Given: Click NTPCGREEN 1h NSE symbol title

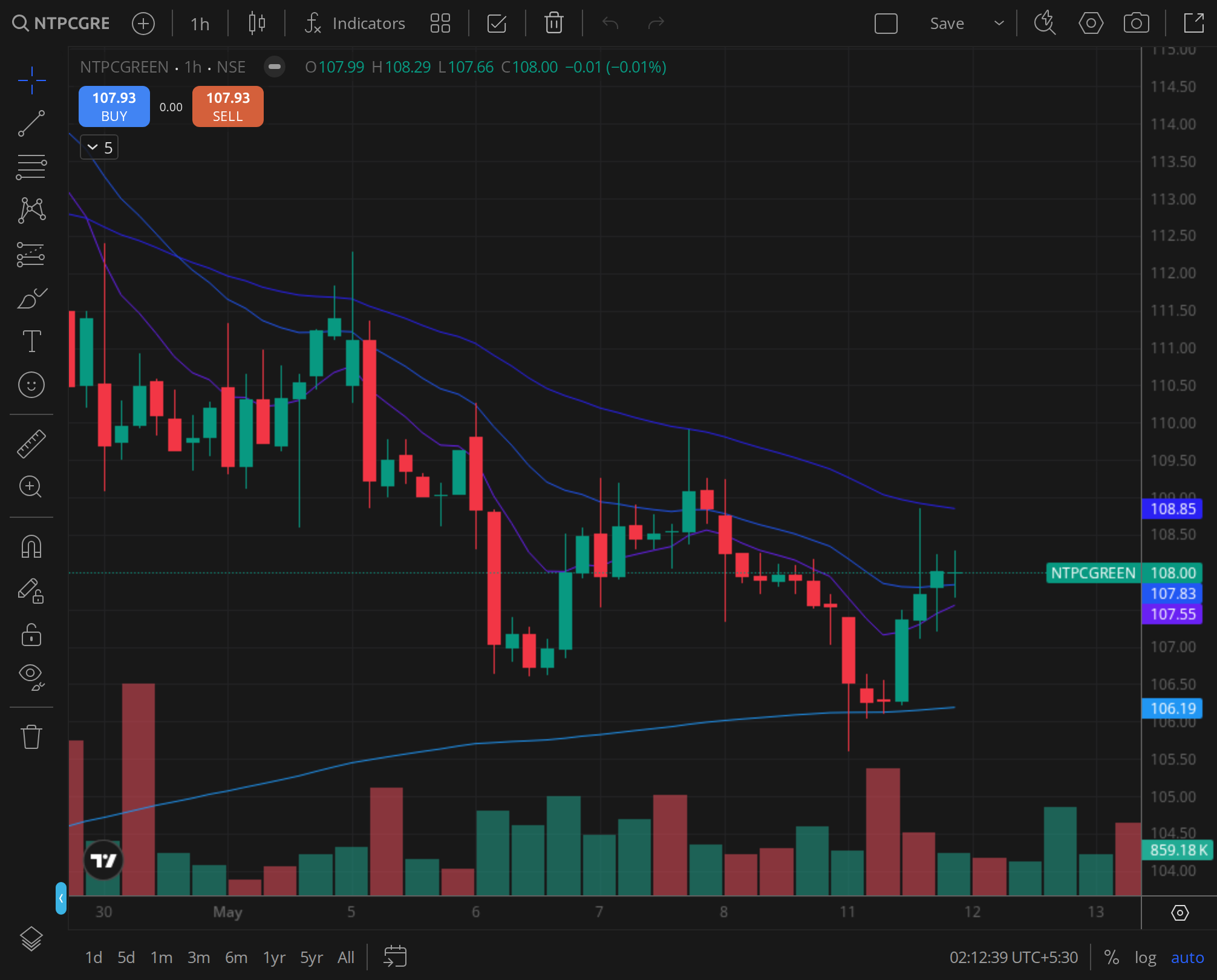Looking at the screenshot, I should [x=163, y=67].
